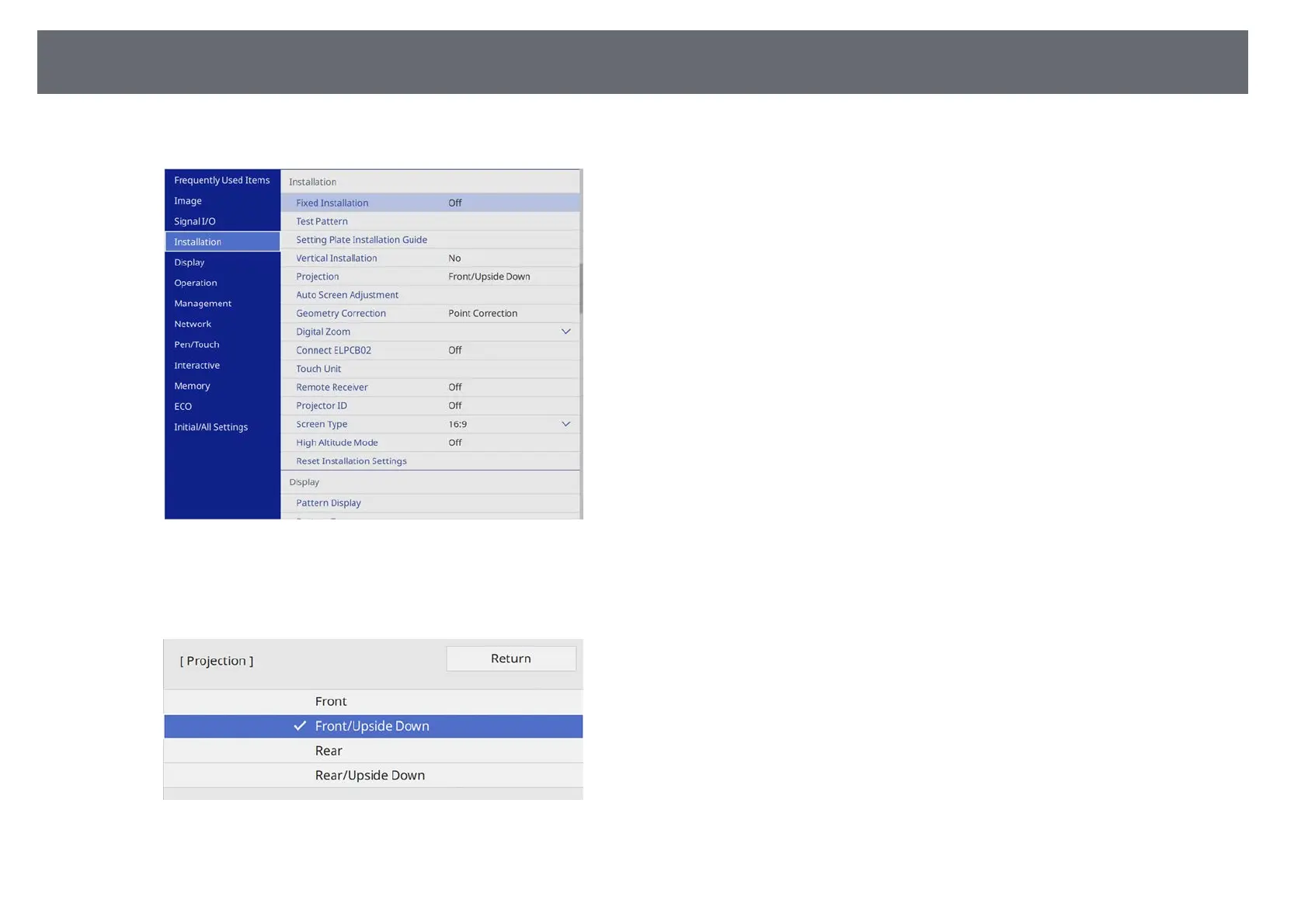Select the Geometry Correction setting
Viewport: 1308px width, 924px height.
click(x=430, y=314)
